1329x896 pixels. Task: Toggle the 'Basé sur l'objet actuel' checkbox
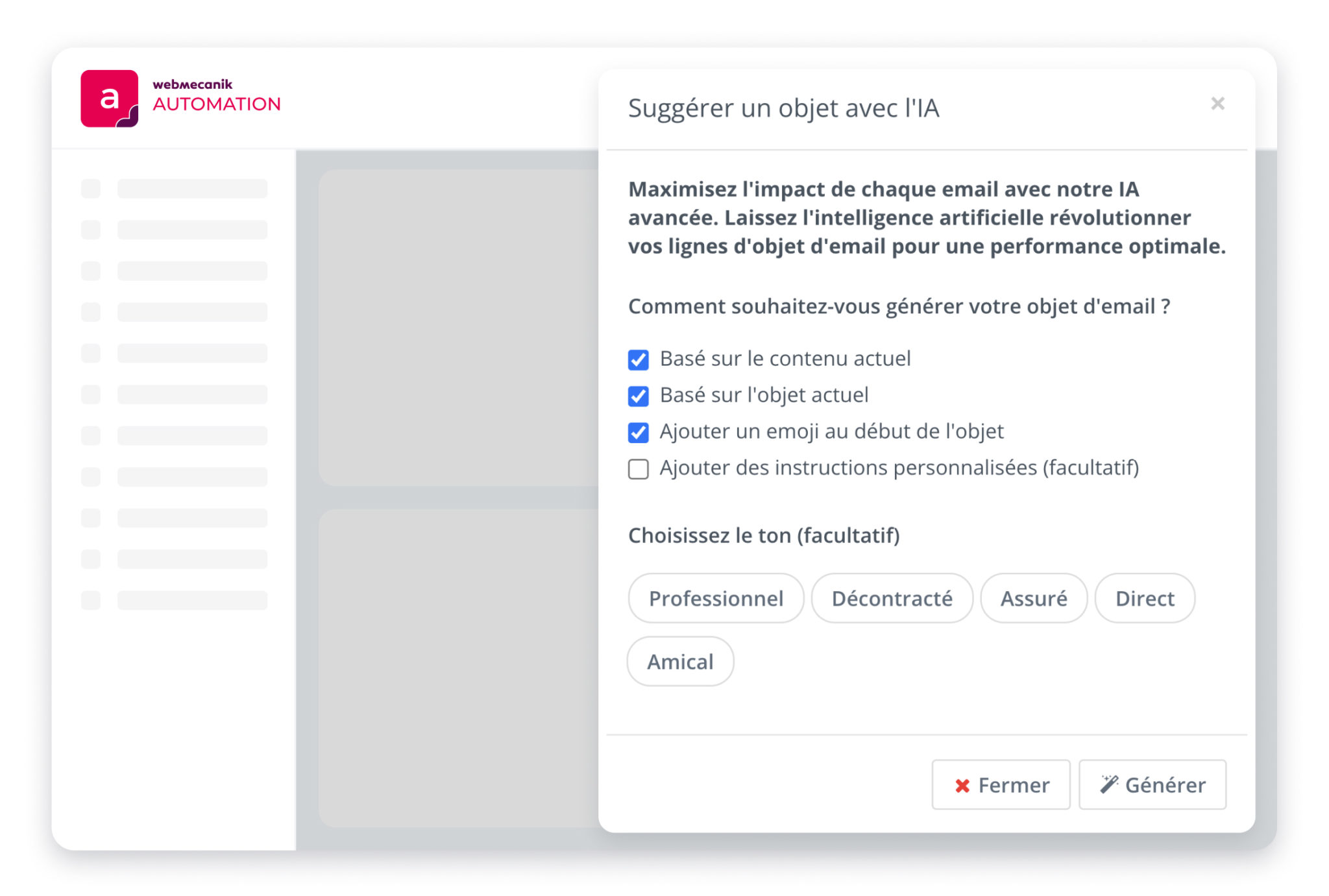coord(639,396)
